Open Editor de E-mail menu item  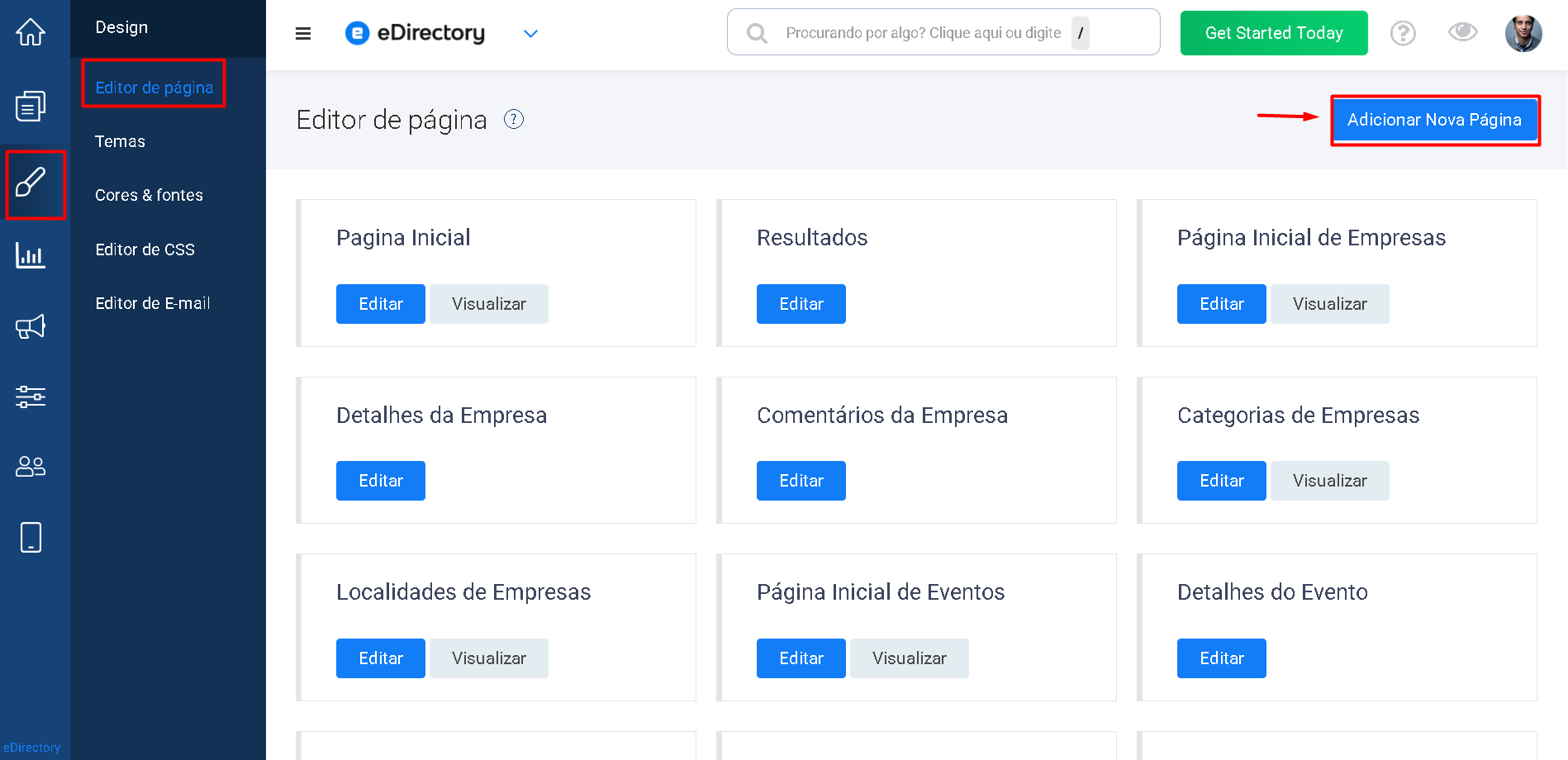[x=153, y=303]
